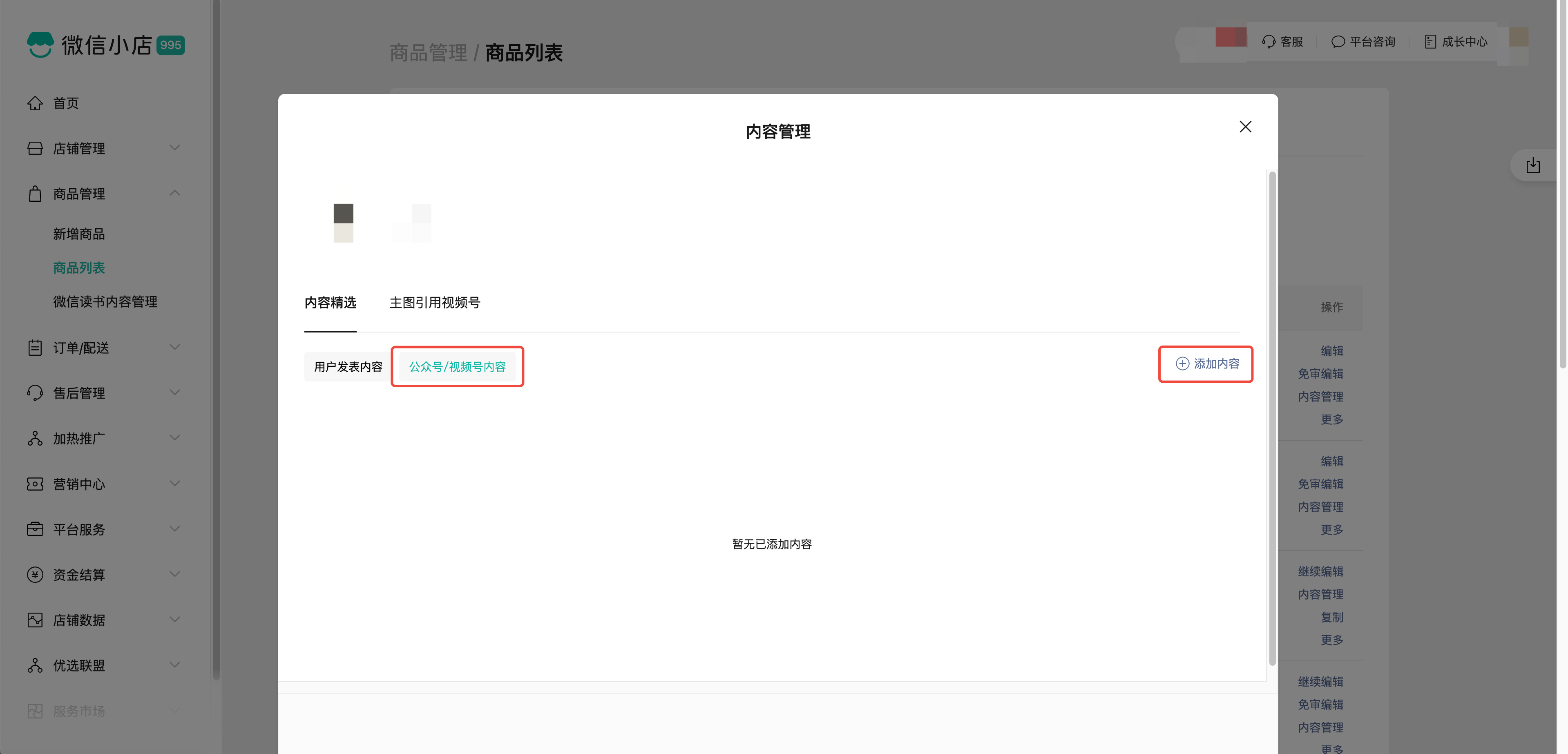Viewport: 1568px width, 754px height.
Task: Click the 客服 text link in header
Action: click(1291, 41)
